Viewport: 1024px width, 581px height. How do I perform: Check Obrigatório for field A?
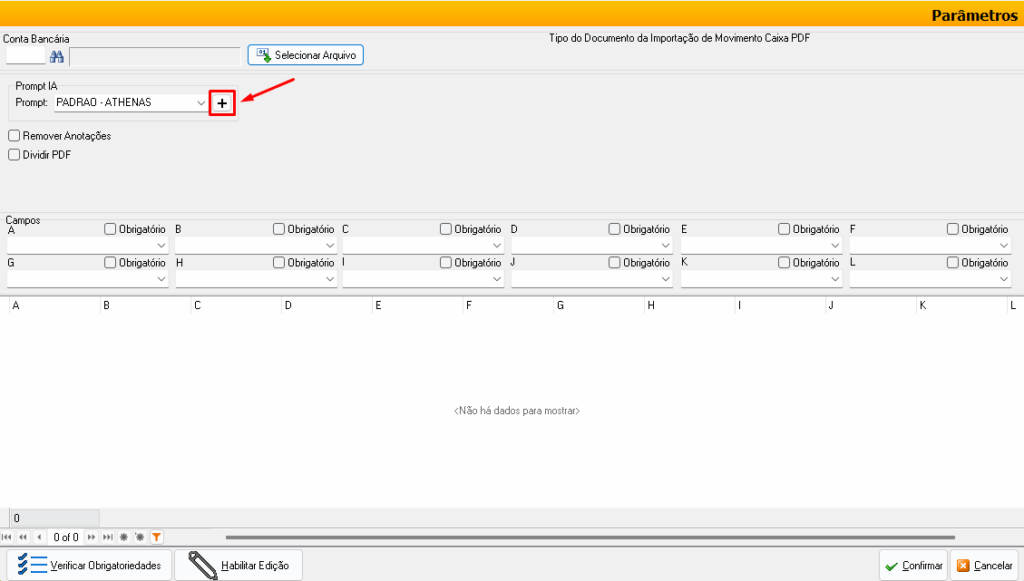[110, 229]
